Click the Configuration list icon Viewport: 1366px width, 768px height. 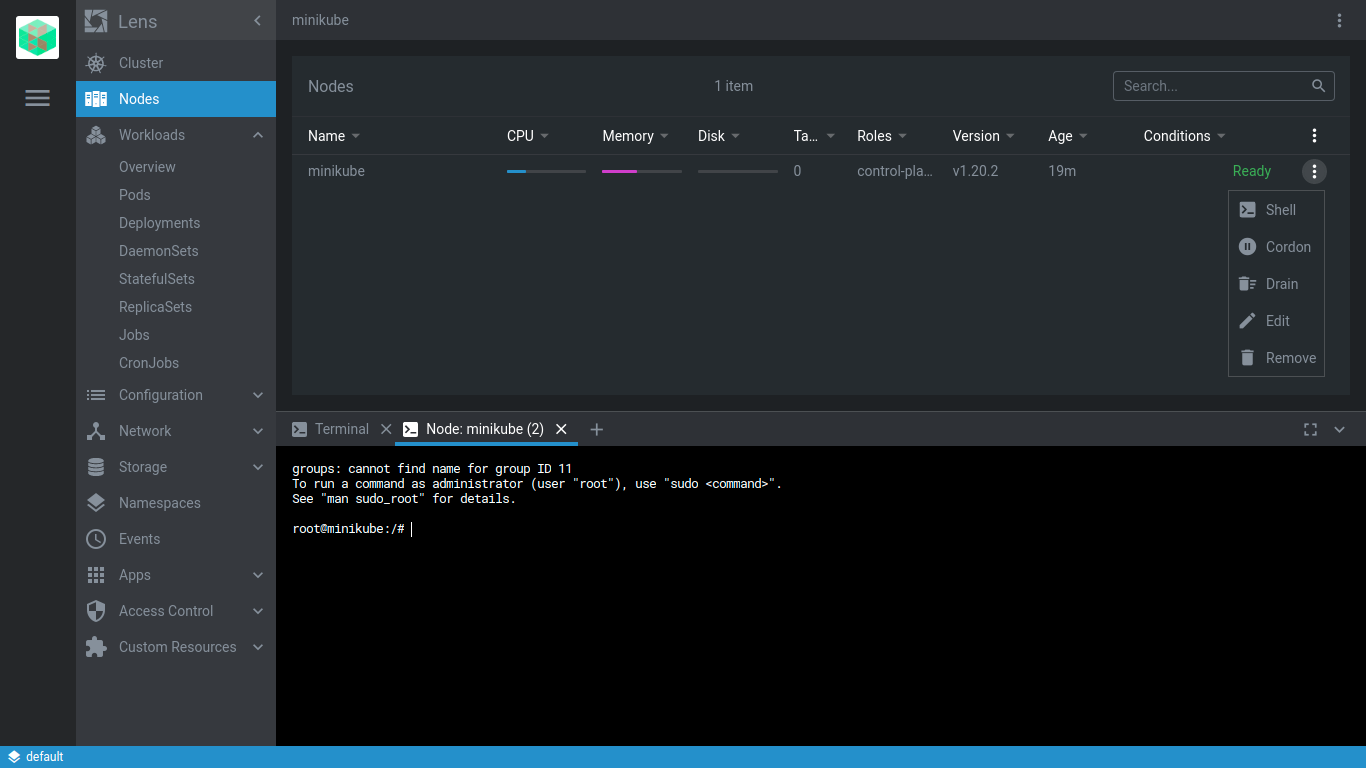[96, 395]
